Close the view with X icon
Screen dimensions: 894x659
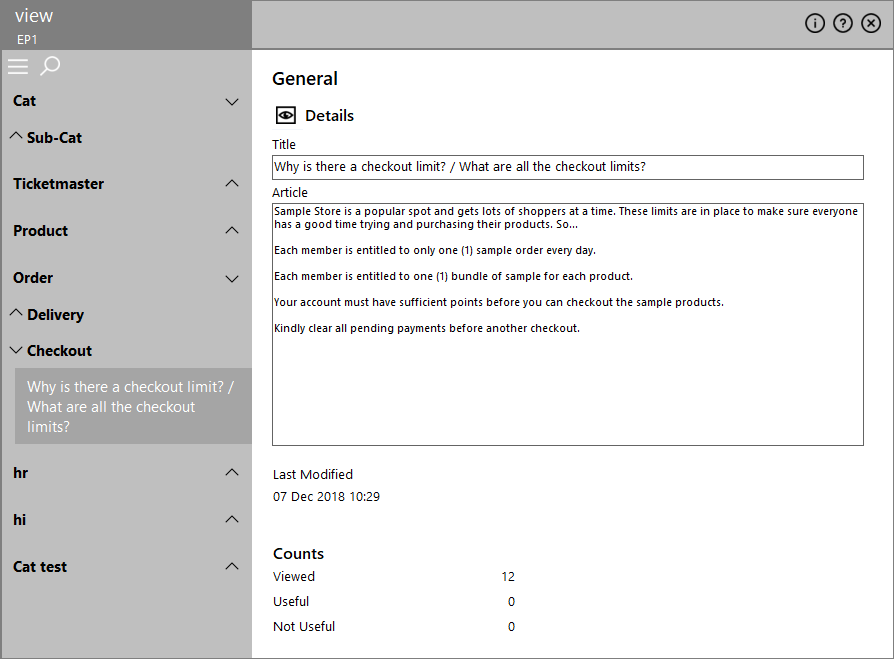click(x=871, y=23)
